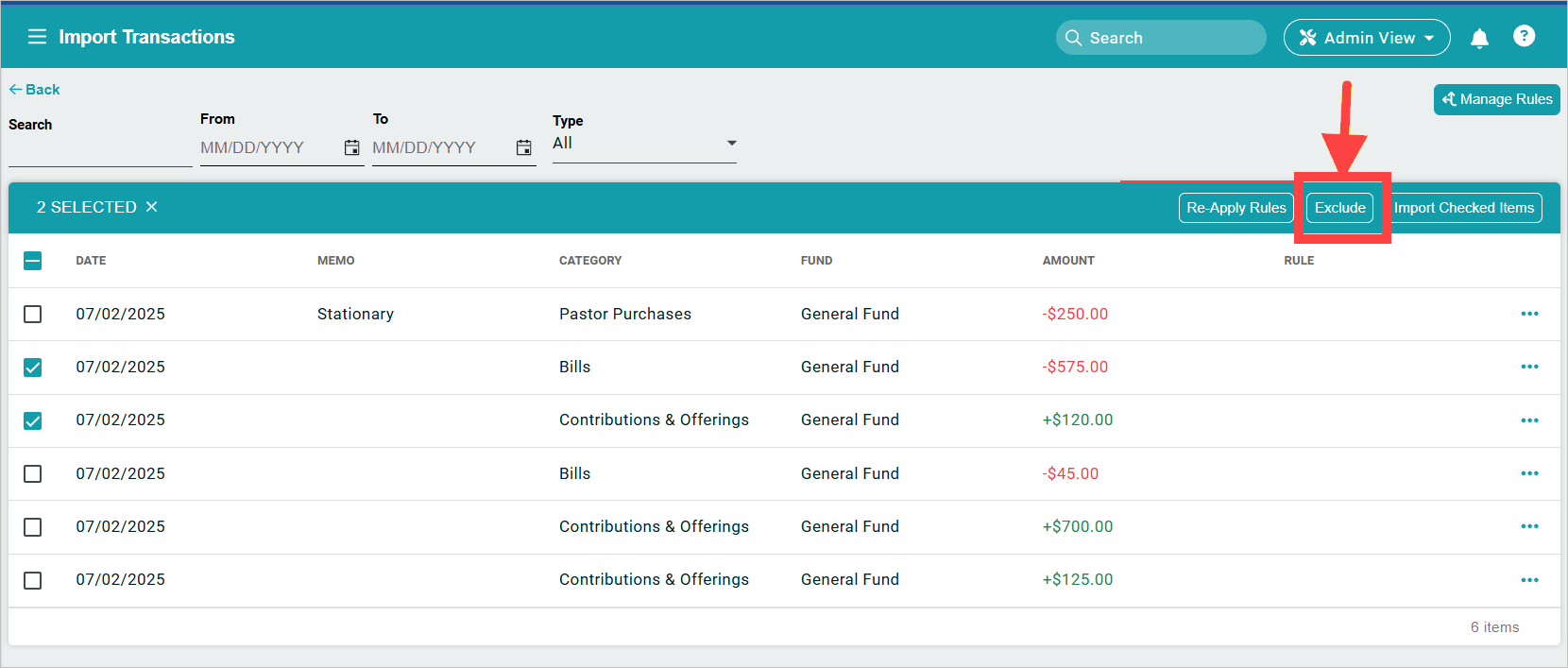Sort by the DATE column header
Image resolution: width=1568 pixels, height=668 pixels.
(x=91, y=261)
